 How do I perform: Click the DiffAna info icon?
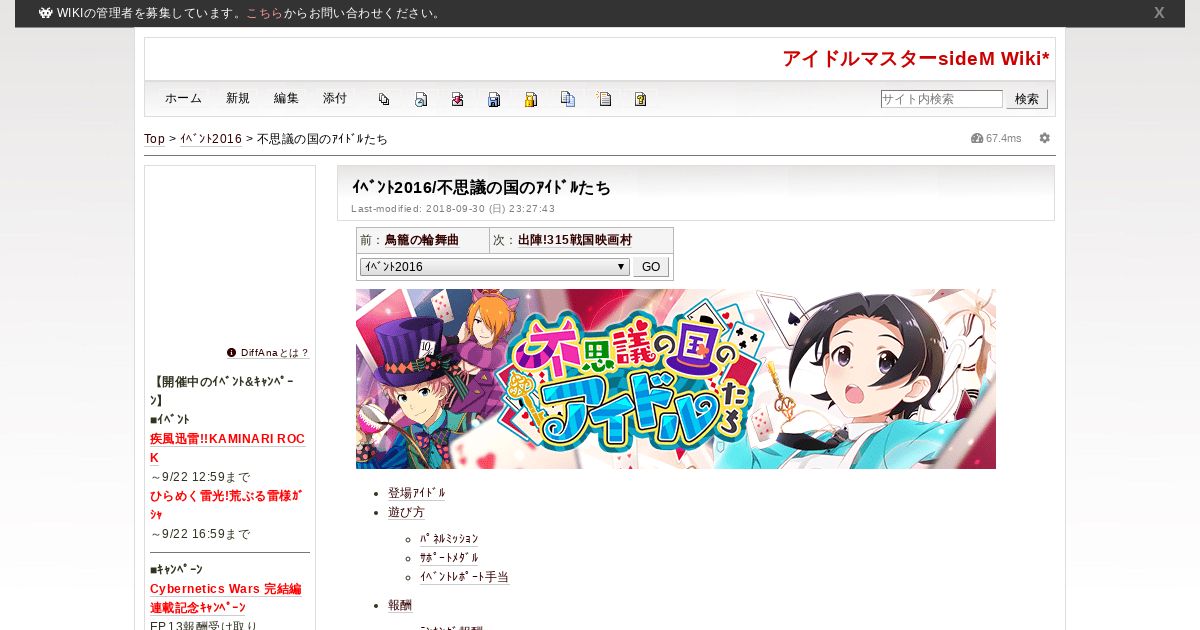(231, 353)
